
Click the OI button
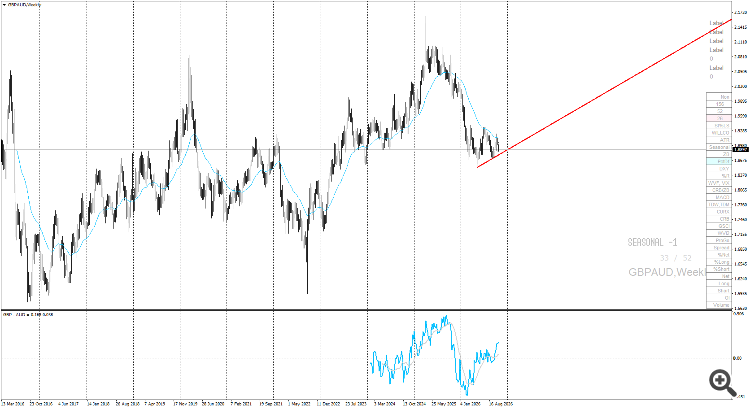[x=719, y=298]
